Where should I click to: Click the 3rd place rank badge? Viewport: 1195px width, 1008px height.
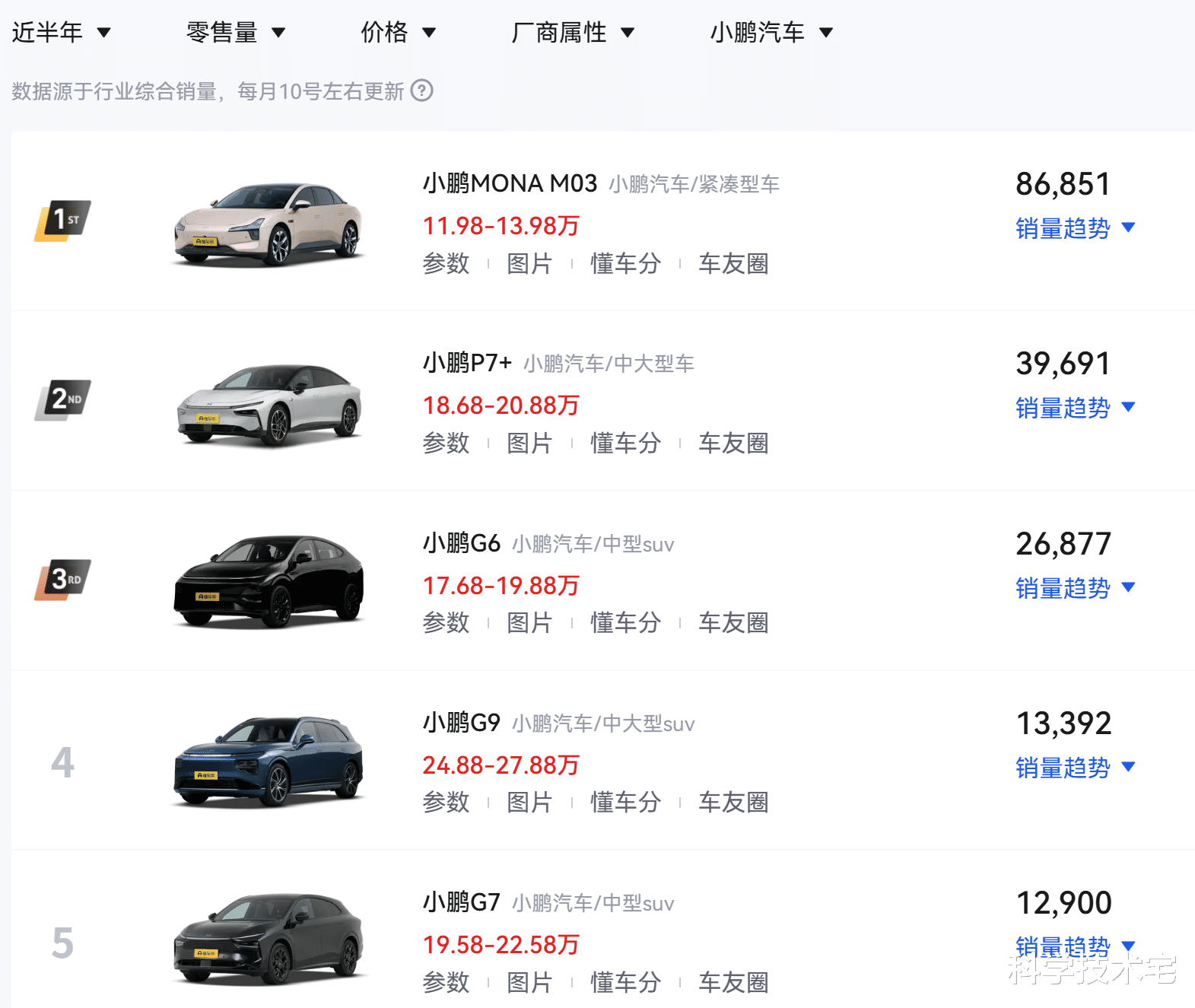click(63, 579)
